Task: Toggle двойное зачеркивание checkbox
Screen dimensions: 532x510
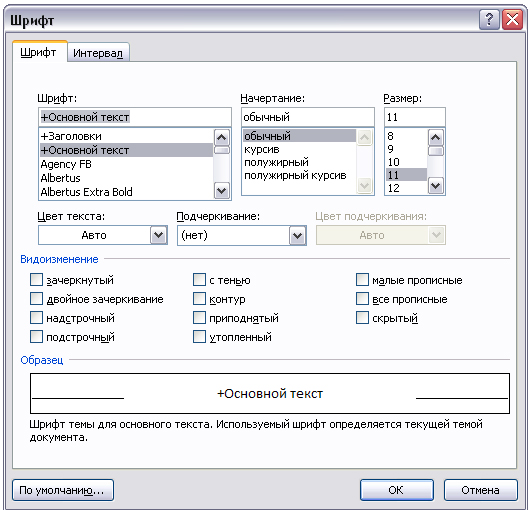Action: [36, 299]
